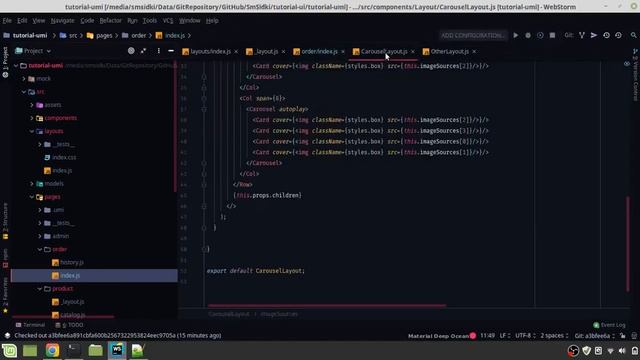Click network icon in system tray

pyautogui.click(x=611, y=351)
